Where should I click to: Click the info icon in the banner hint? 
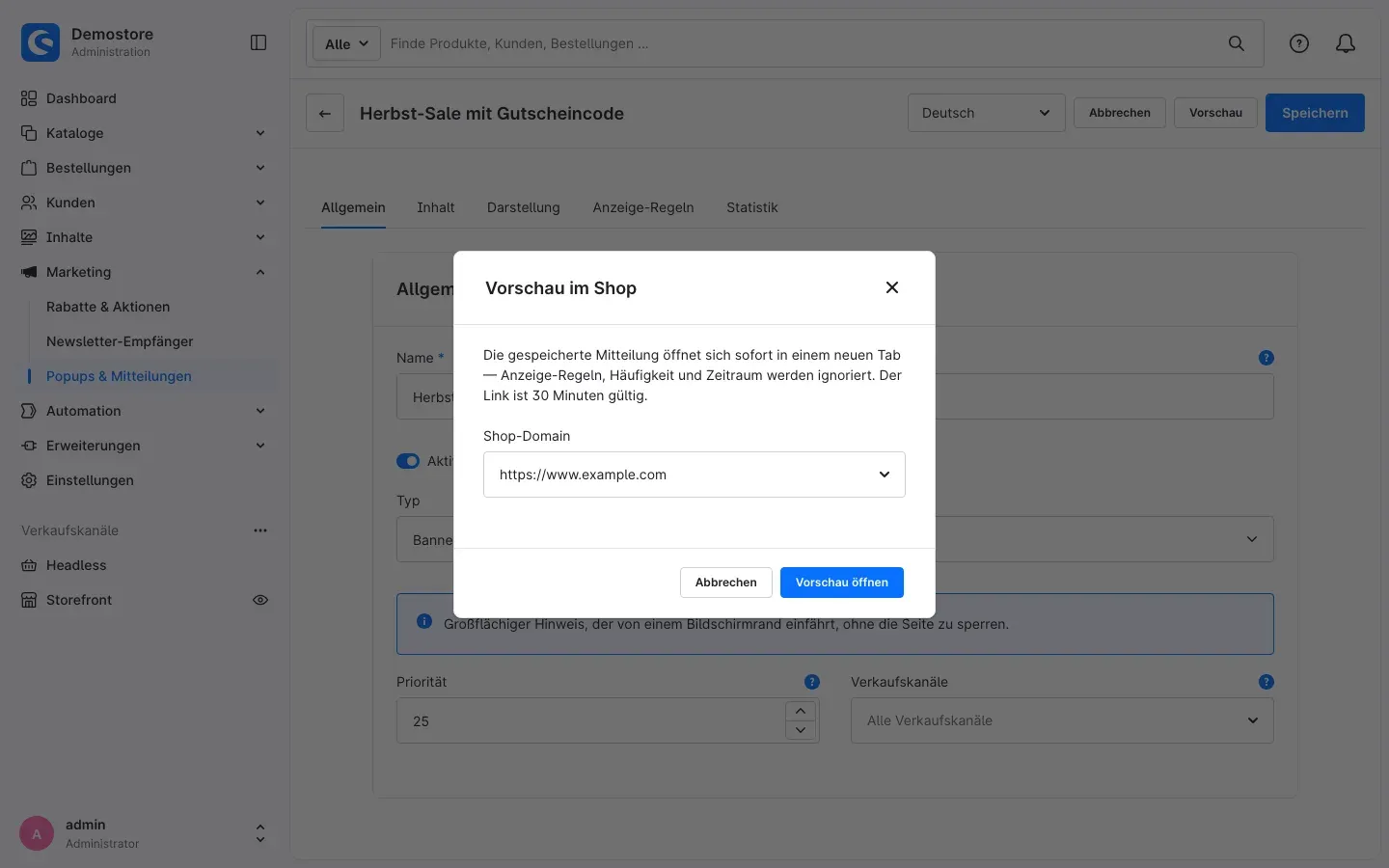[x=424, y=621]
